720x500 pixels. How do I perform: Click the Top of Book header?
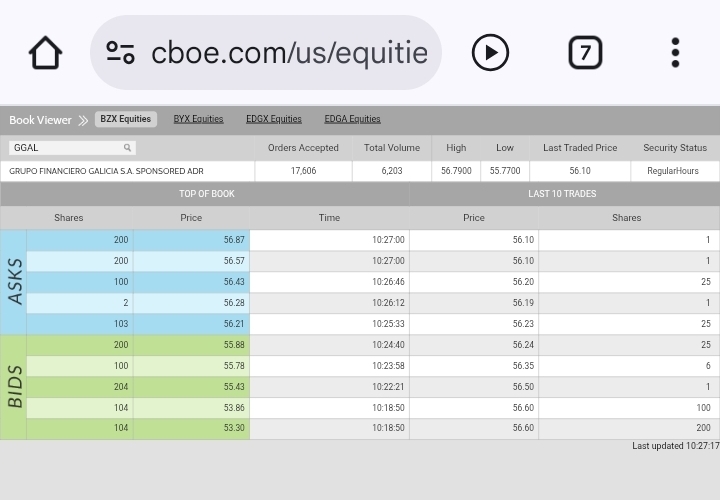point(206,194)
